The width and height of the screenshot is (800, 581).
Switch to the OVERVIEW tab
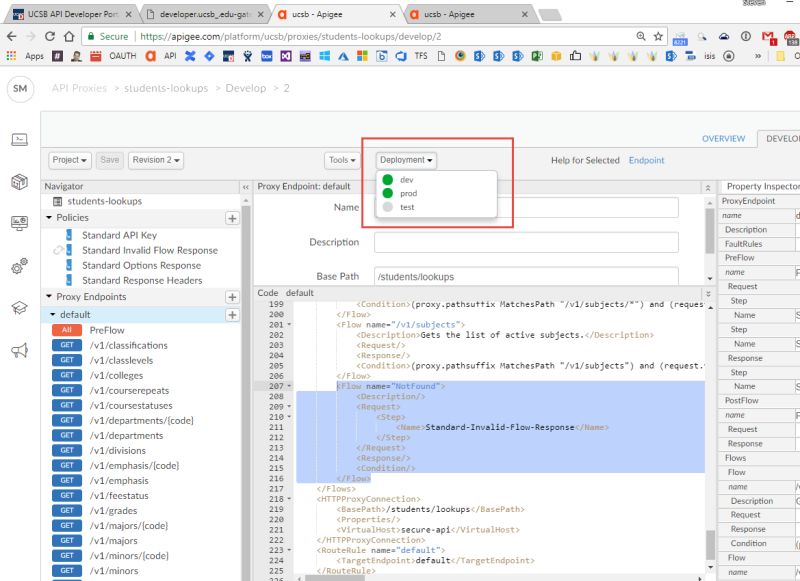[x=723, y=139]
